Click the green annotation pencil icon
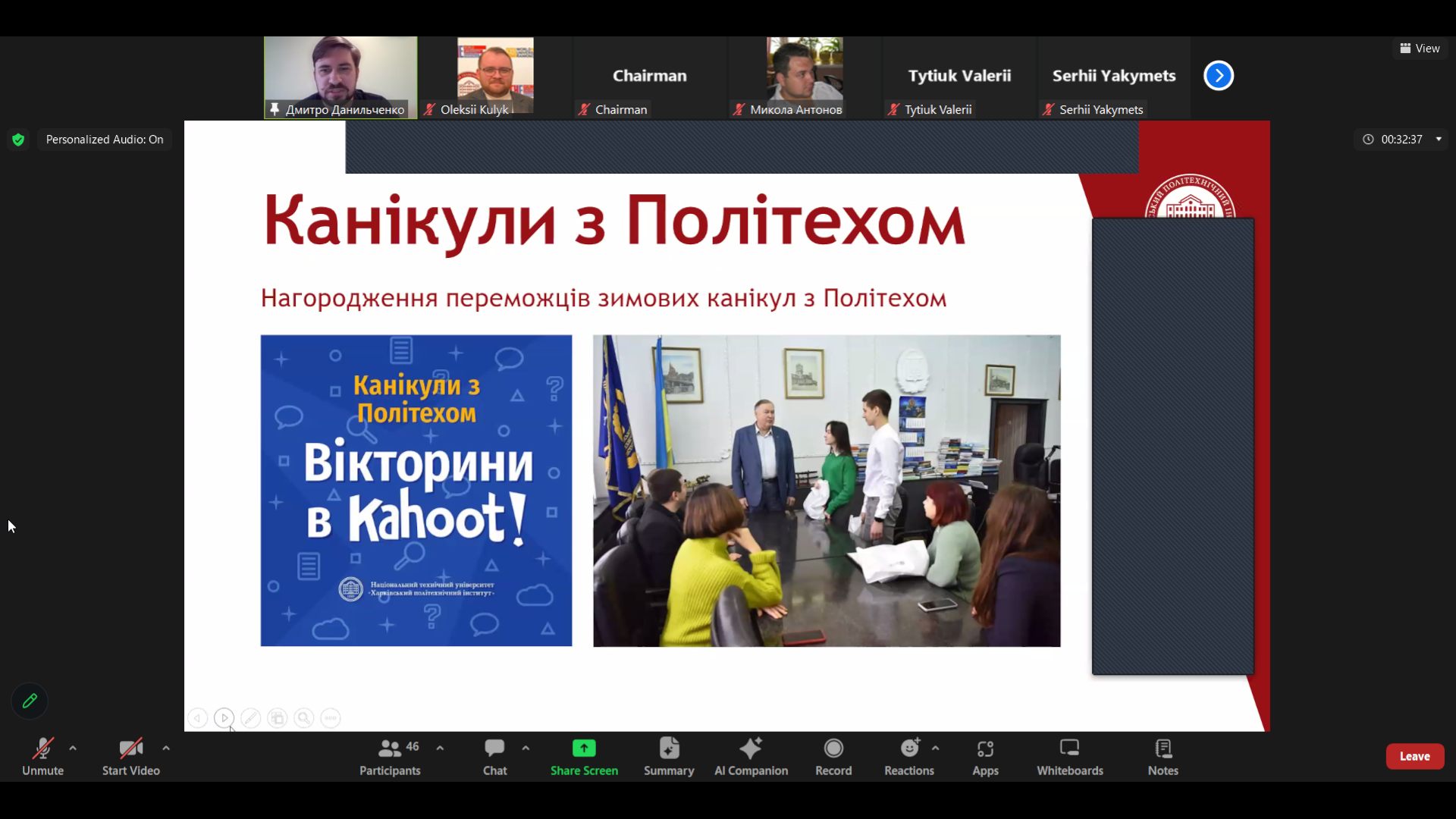This screenshot has width=1456, height=819. 30,701
